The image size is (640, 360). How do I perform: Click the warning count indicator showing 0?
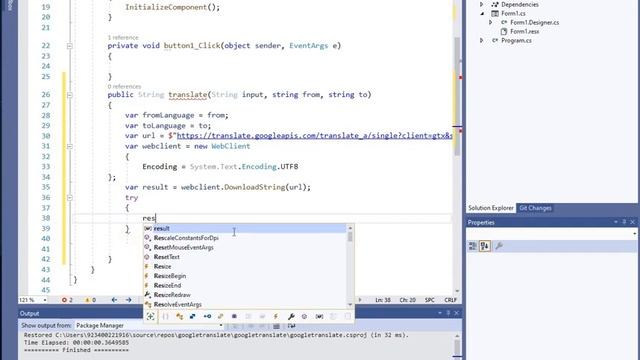90,300
